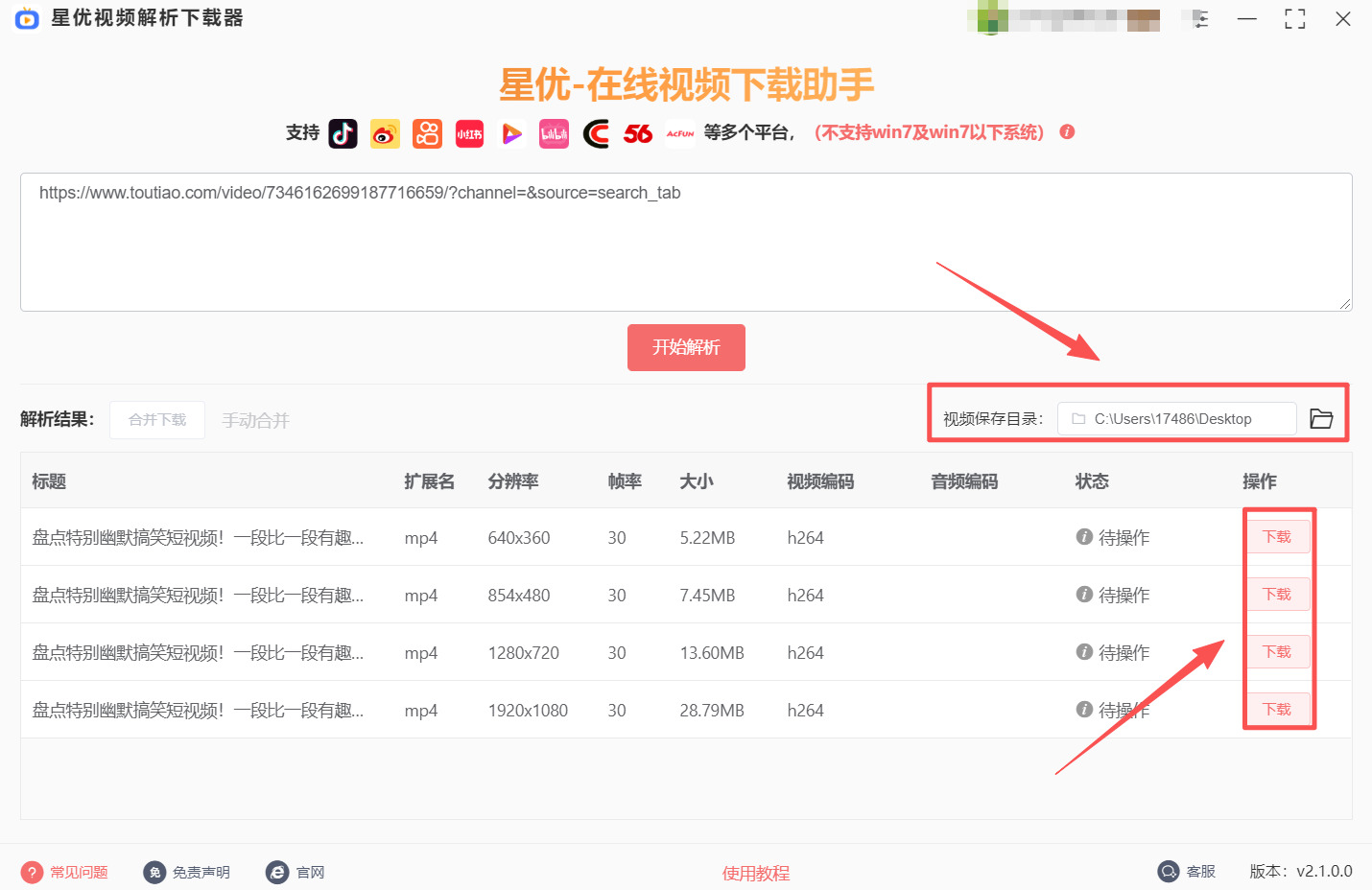Click the black-and-red C-shaped platform icon

[x=596, y=133]
